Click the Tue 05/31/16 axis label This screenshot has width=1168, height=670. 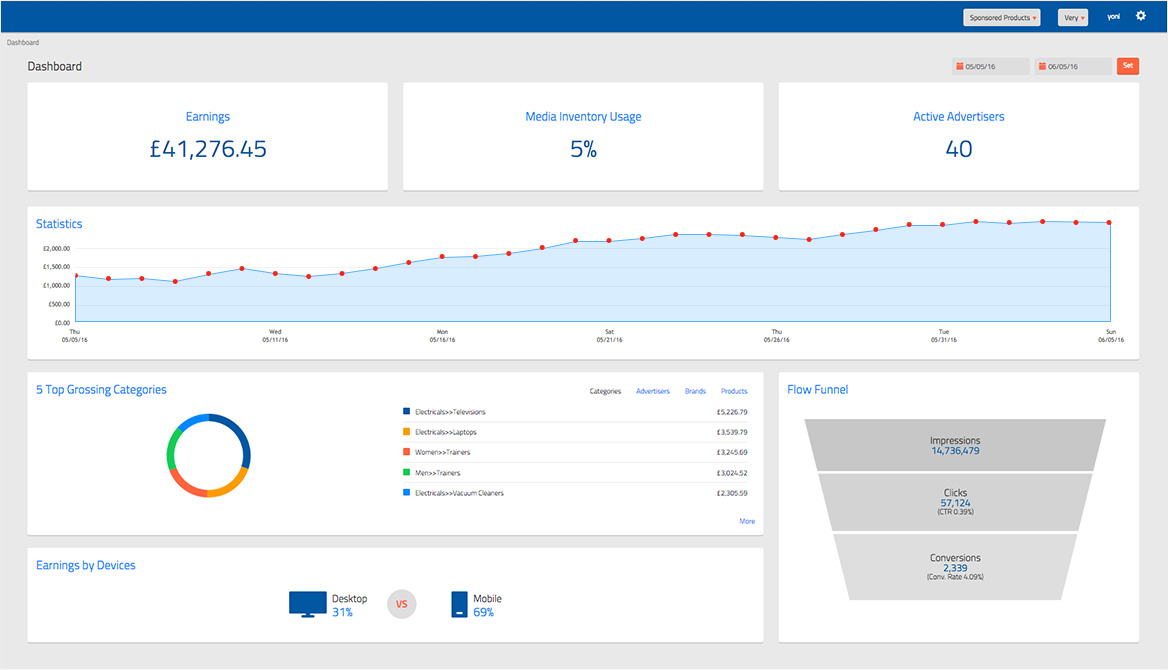coord(944,335)
